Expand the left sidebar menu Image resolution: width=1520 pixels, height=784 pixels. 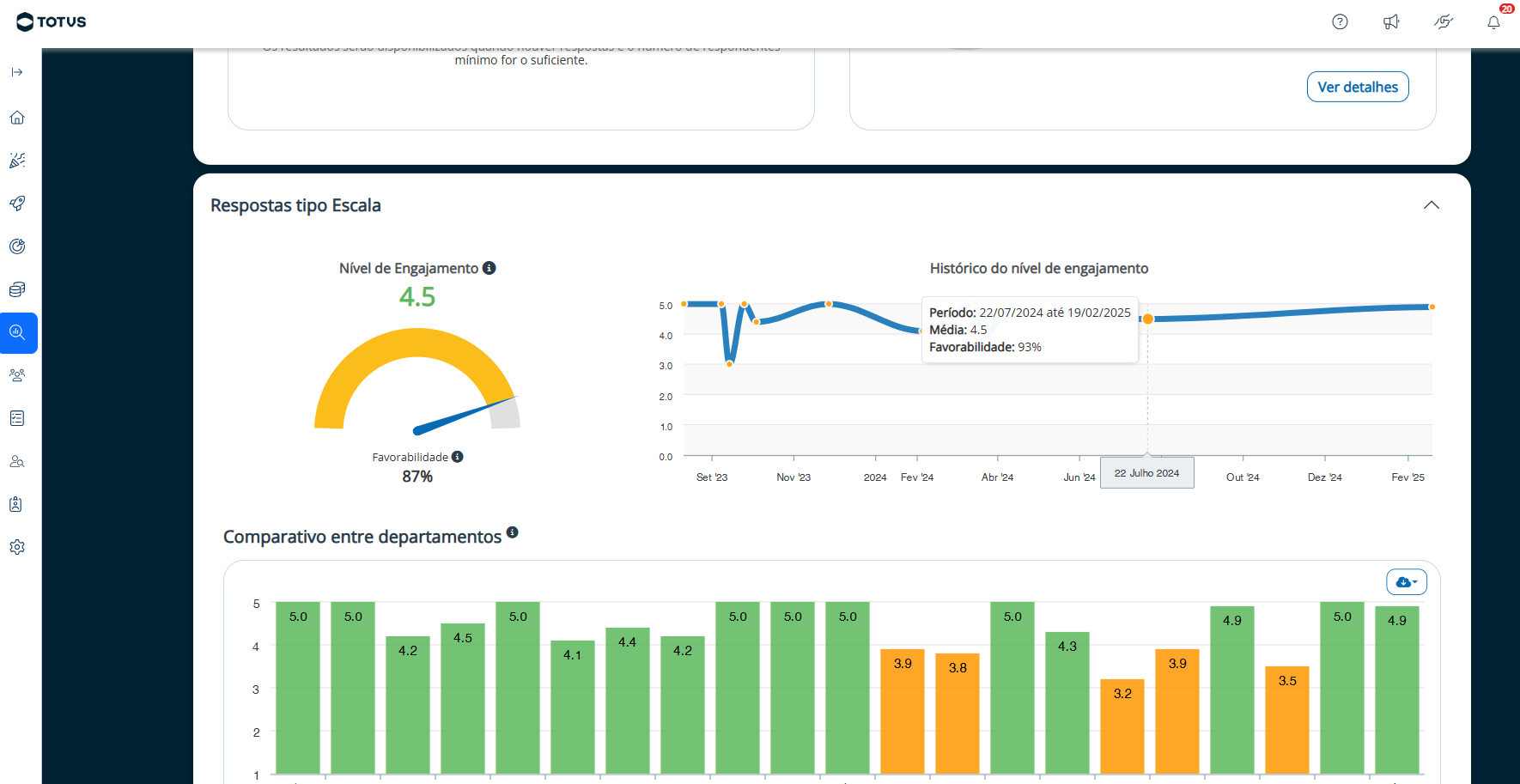point(17,72)
